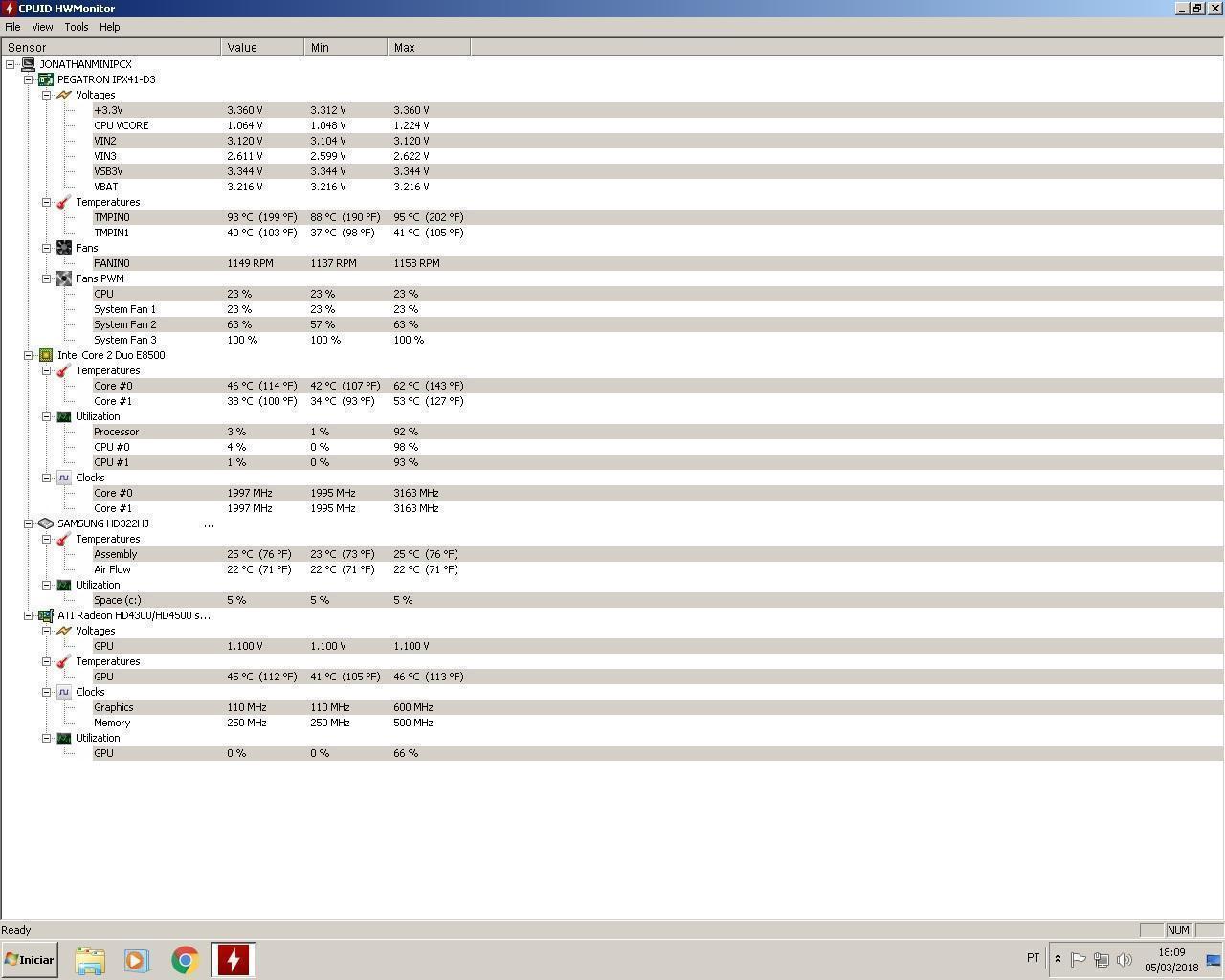Click the Max column header
This screenshot has height=980, width=1225.
429,47
